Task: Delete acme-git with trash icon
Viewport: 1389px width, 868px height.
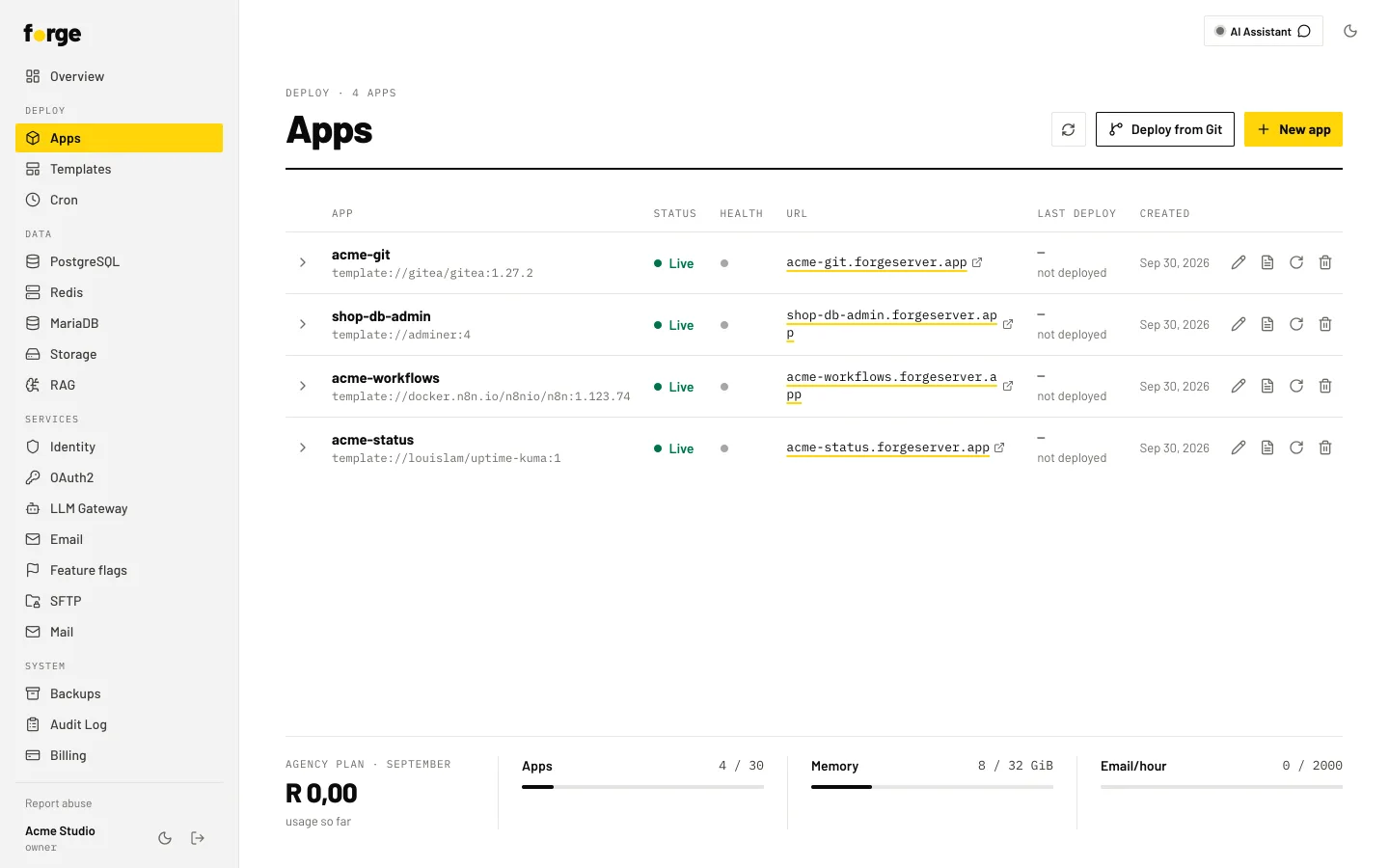Action: point(1325,262)
